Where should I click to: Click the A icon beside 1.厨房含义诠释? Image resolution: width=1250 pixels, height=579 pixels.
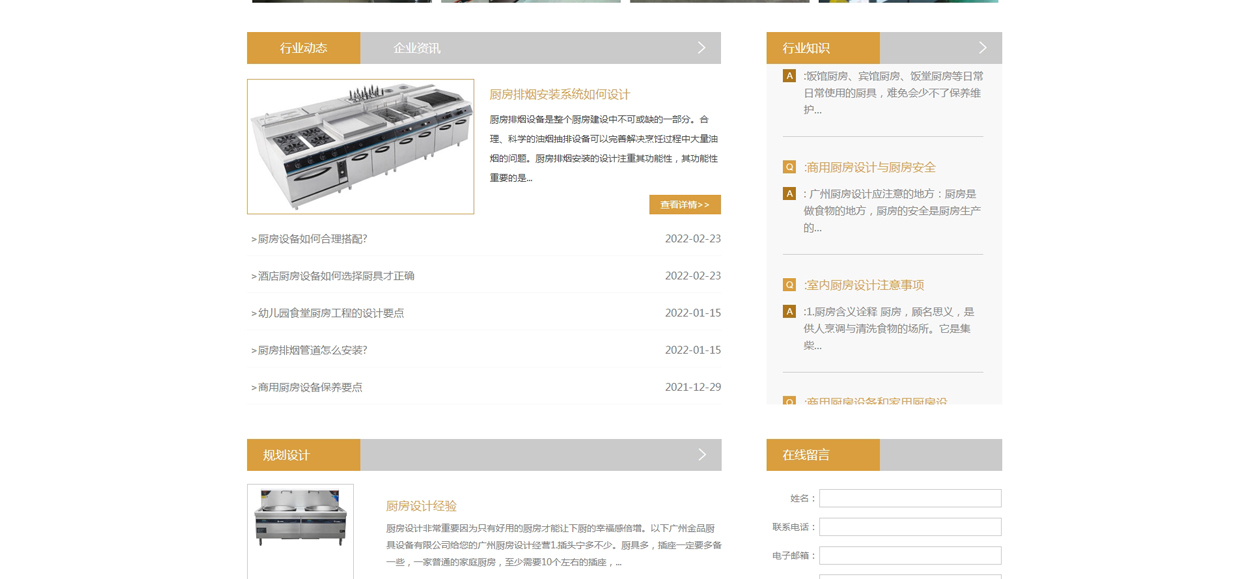[x=789, y=311]
